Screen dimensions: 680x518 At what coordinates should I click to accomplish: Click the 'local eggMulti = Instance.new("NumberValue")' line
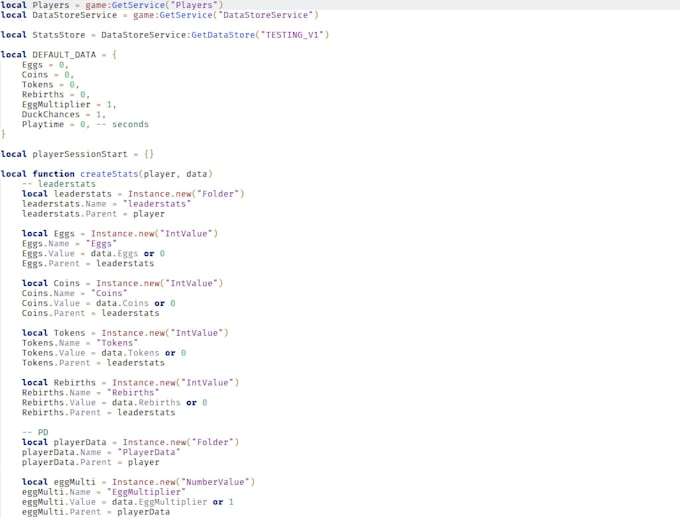click(x=138, y=482)
